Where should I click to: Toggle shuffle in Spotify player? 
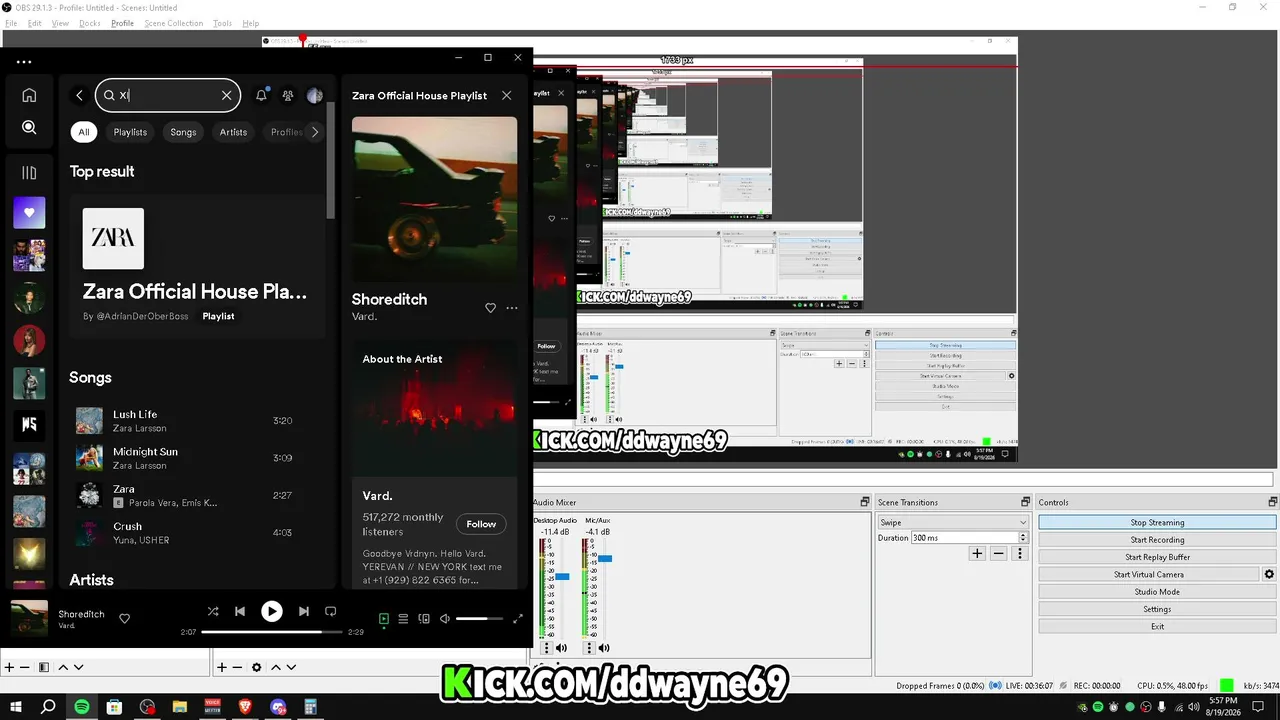(x=212, y=611)
